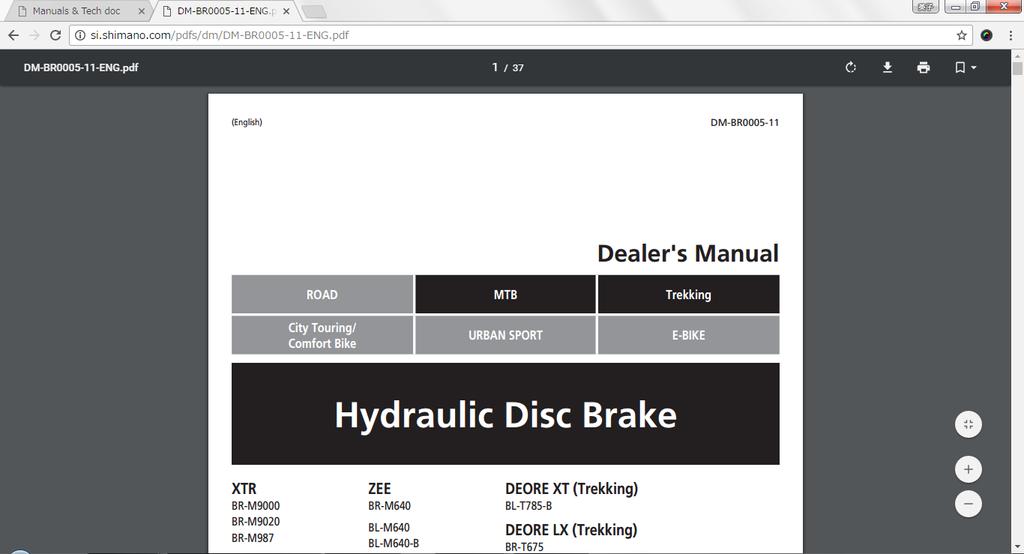This screenshot has width=1024, height=554.
Task: Click model number BL-T785-B
Action: click(528, 506)
